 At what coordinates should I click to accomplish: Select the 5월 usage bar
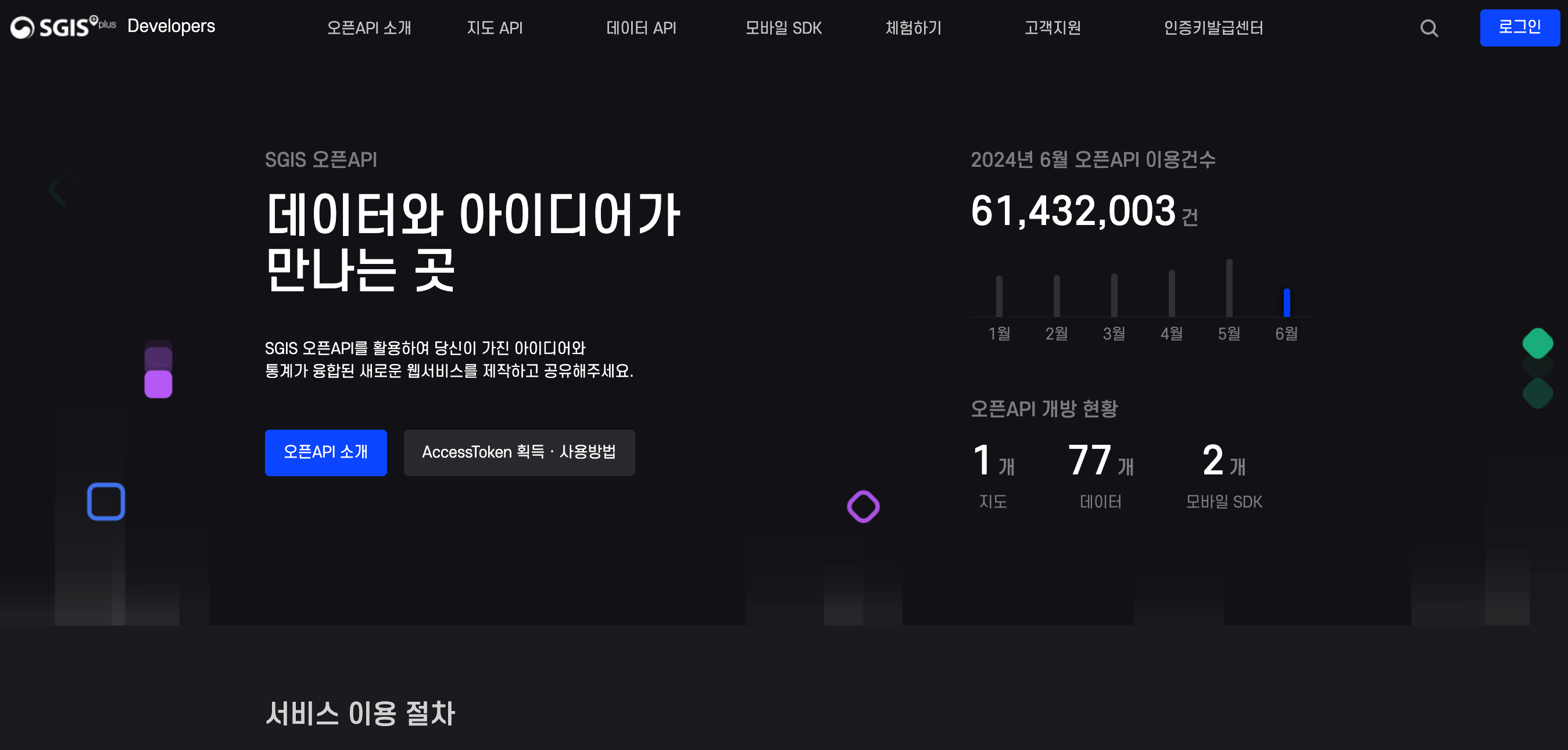tap(1229, 287)
